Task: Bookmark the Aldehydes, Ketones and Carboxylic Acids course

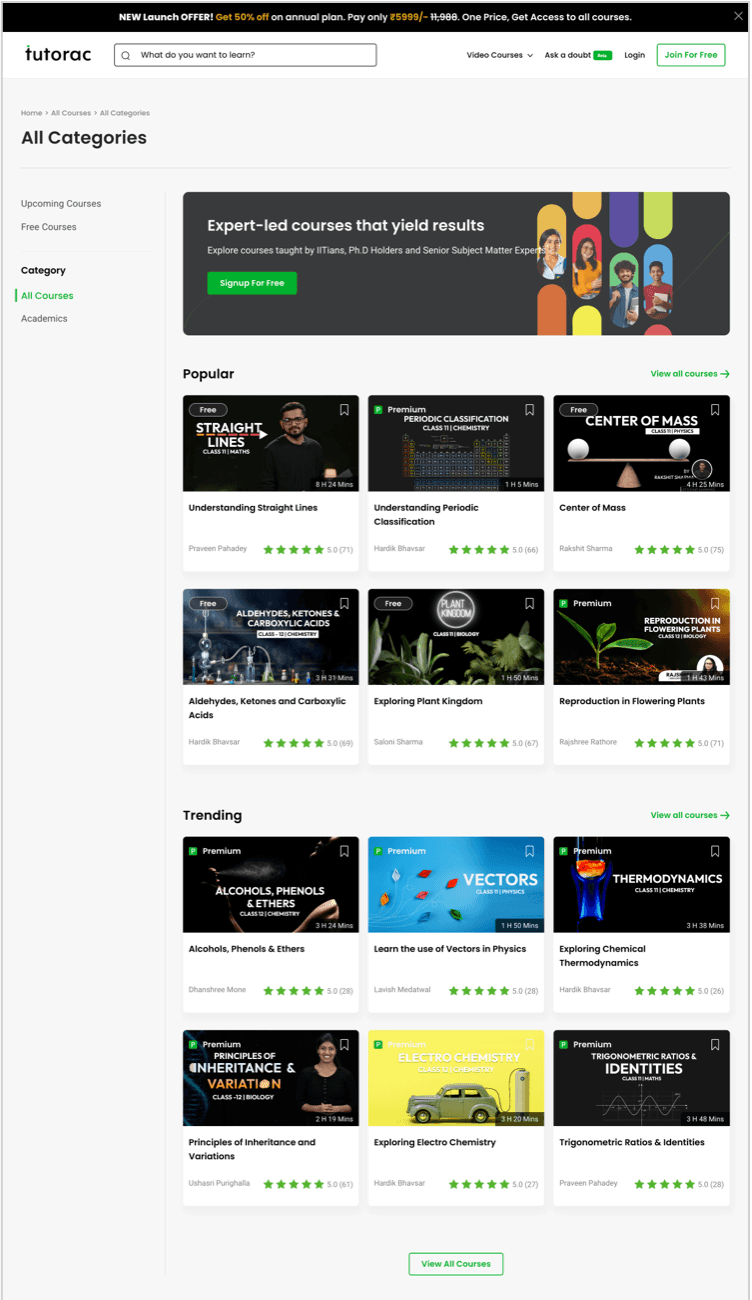Action: click(x=344, y=604)
